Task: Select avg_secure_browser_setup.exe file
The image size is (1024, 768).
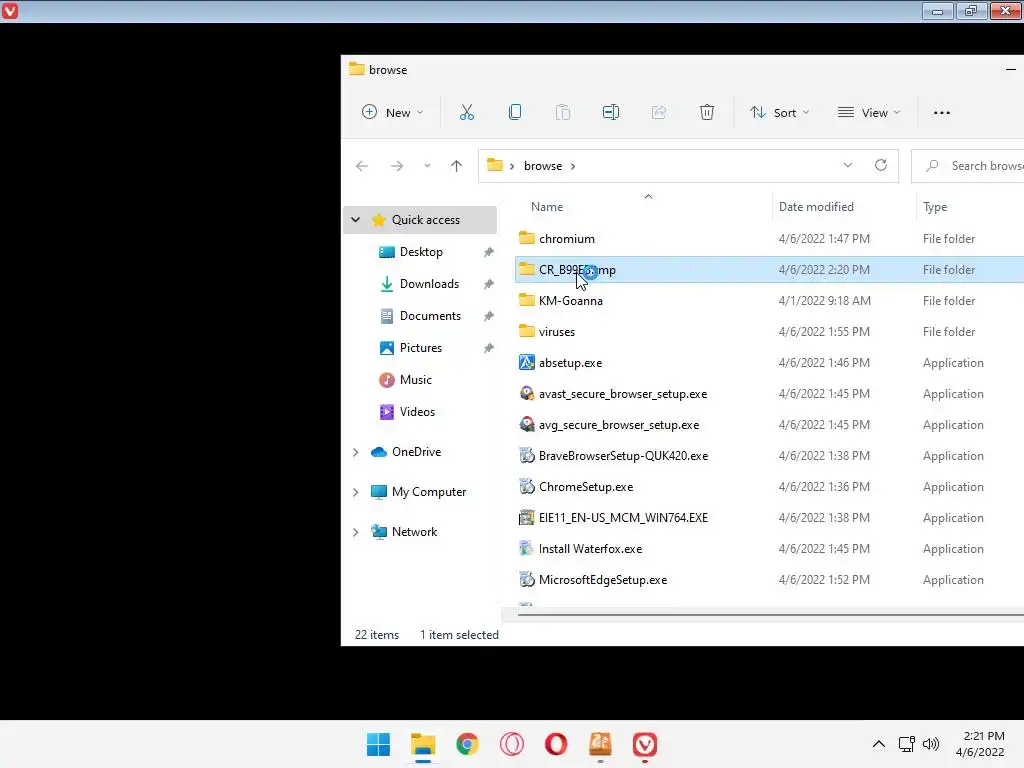Action: (x=618, y=424)
